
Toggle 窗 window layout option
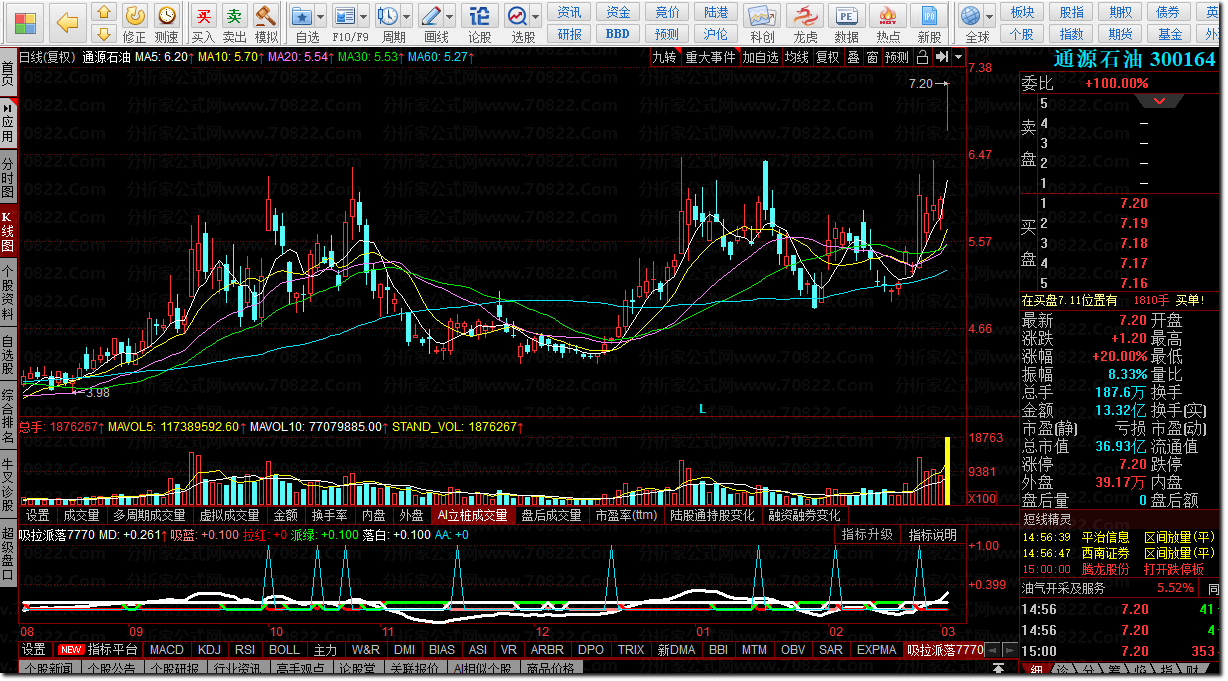click(x=873, y=57)
